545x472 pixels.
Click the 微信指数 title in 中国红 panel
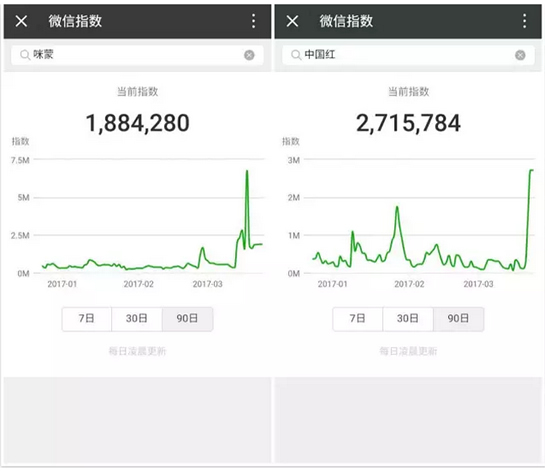[x=346, y=21]
